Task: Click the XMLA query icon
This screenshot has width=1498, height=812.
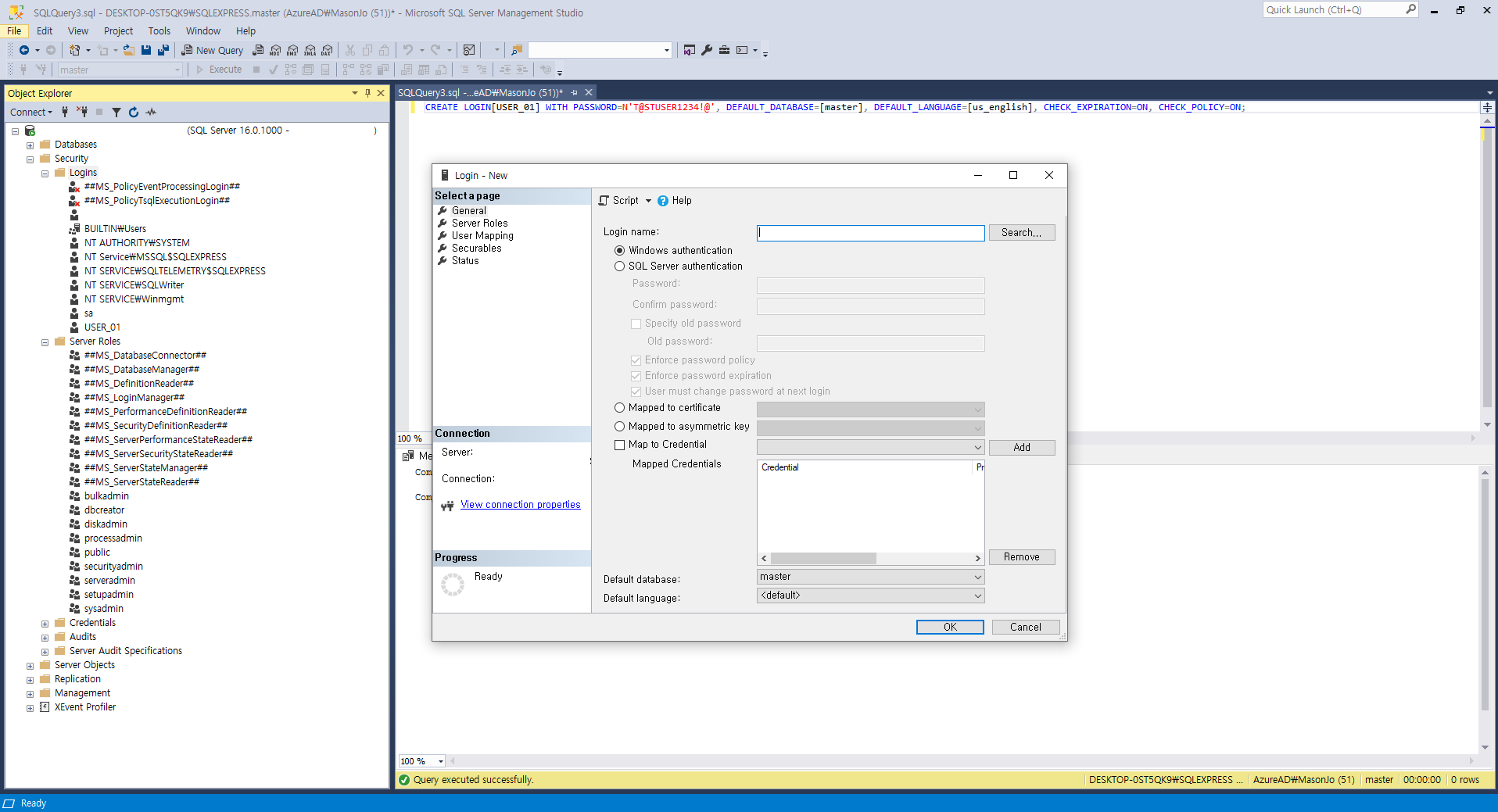Action: [x=310, y=50]
